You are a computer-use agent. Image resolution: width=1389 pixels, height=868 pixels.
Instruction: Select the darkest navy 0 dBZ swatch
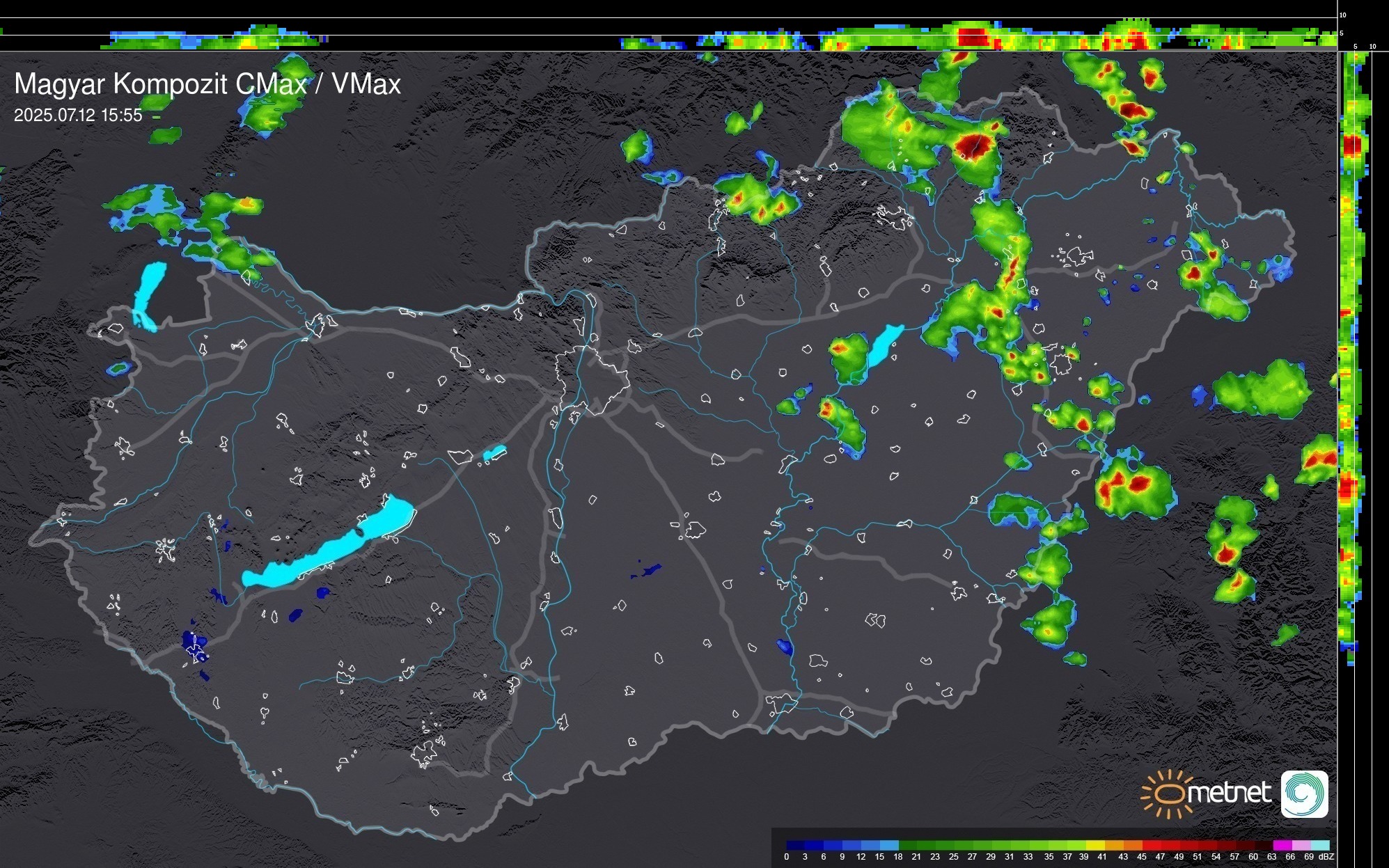click(795, 845)
